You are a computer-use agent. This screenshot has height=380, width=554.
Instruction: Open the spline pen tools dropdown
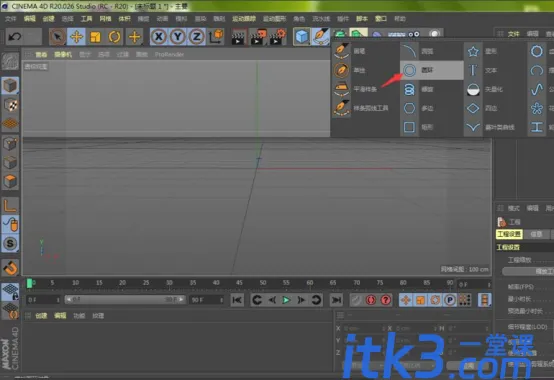[x=321, y=36]
